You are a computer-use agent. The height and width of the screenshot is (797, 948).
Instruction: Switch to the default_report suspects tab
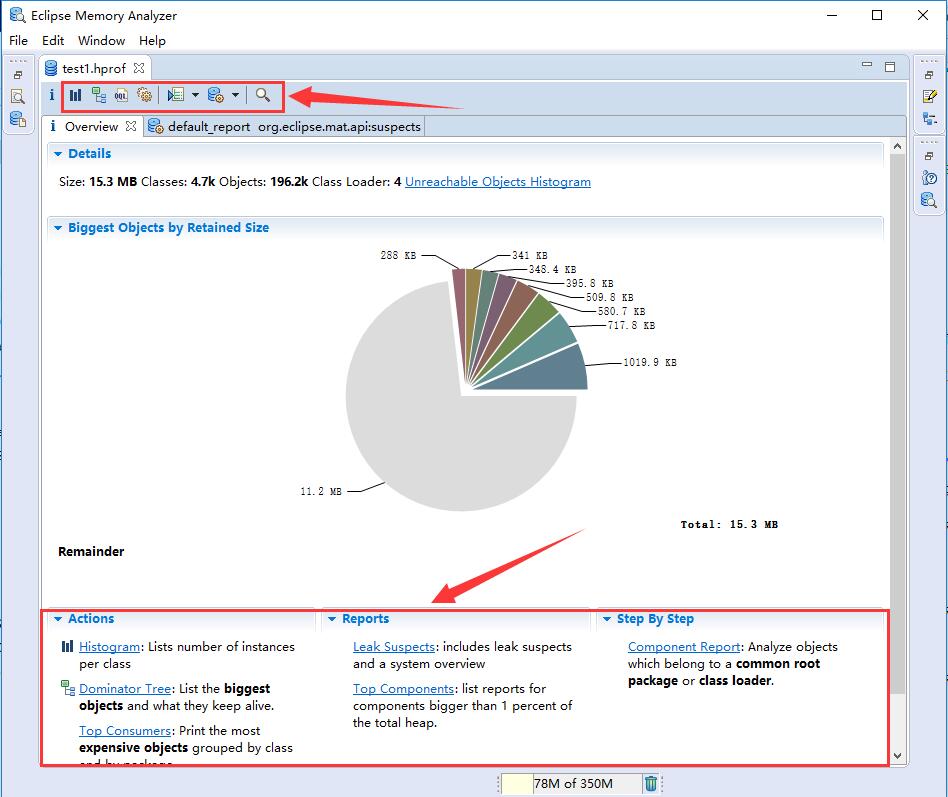[284, 126]
